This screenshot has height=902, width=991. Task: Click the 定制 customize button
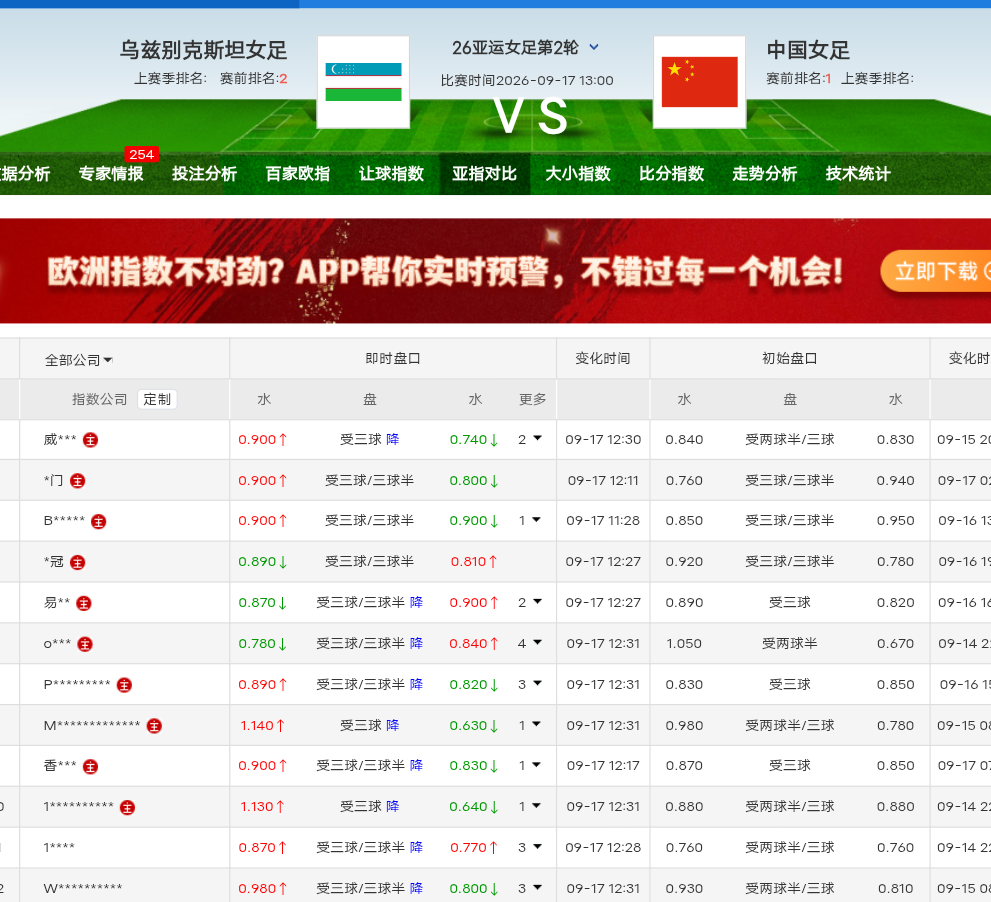point(157,399)
